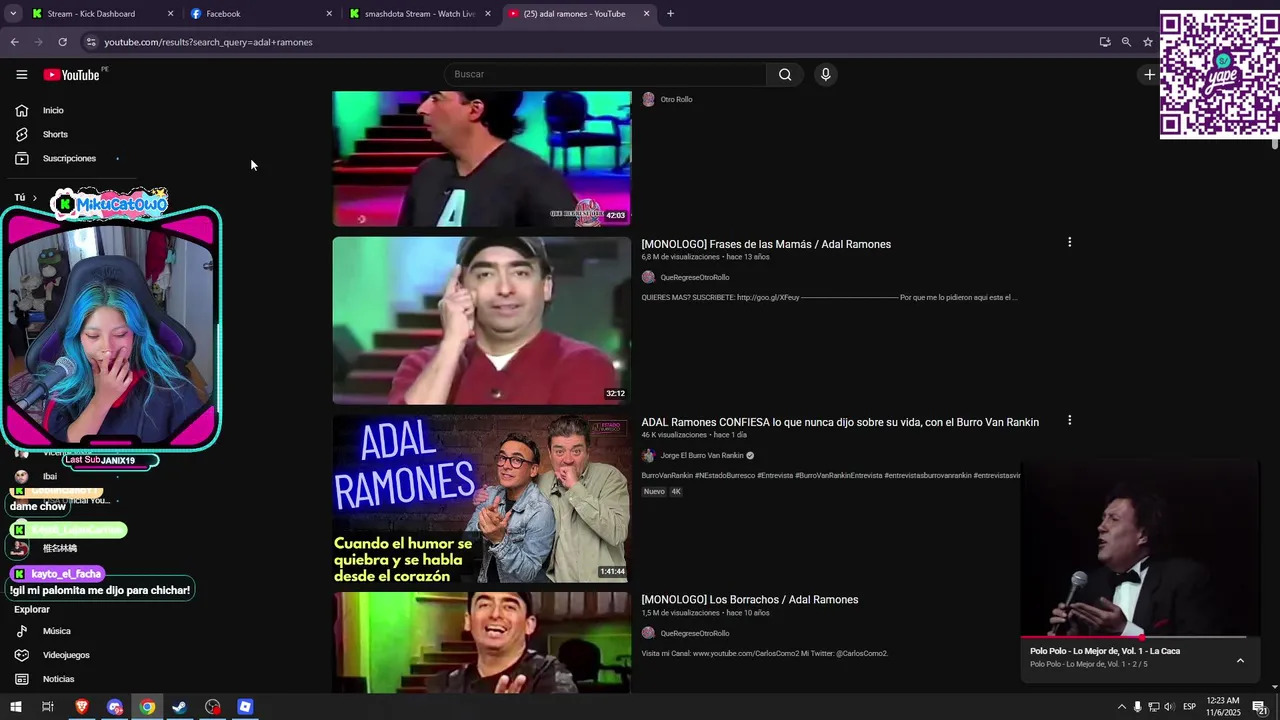This screenshot has height=720, width=1280.
Task: Open QueRegreseOtroRollo channel under Frases de las Mamás
Action: [695, 277]
